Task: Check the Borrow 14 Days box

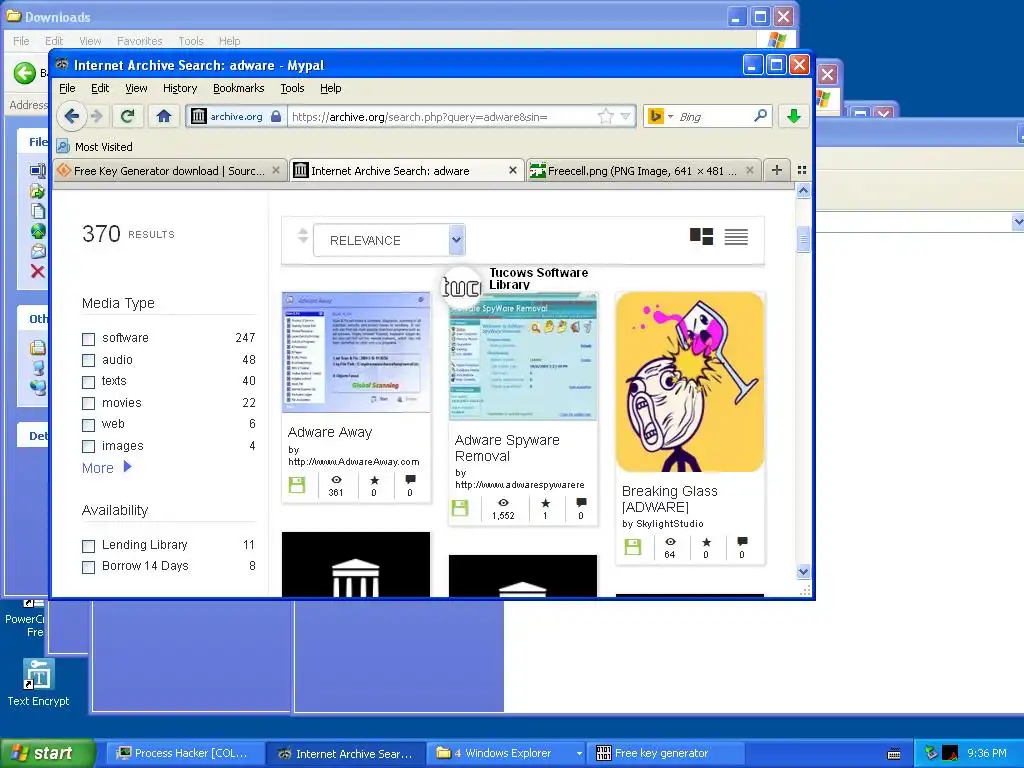Action: pos(88,567)
